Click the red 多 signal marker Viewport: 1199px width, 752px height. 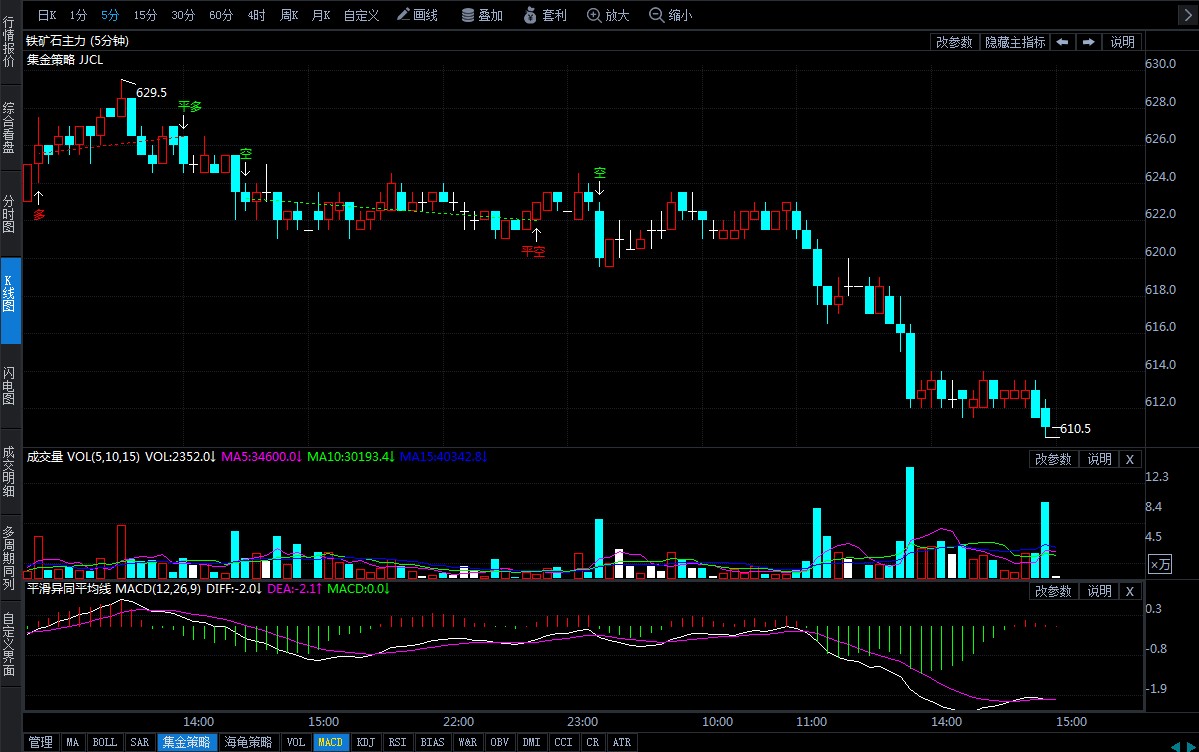click(39, 215)
